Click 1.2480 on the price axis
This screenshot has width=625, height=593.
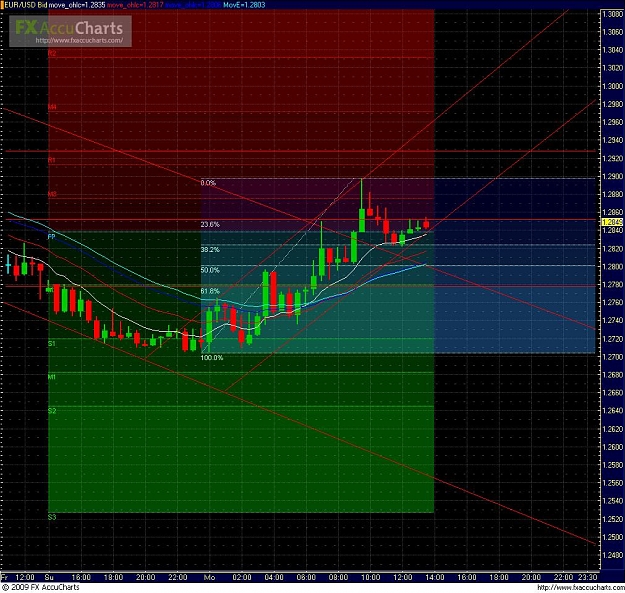[x=612, y=555]
